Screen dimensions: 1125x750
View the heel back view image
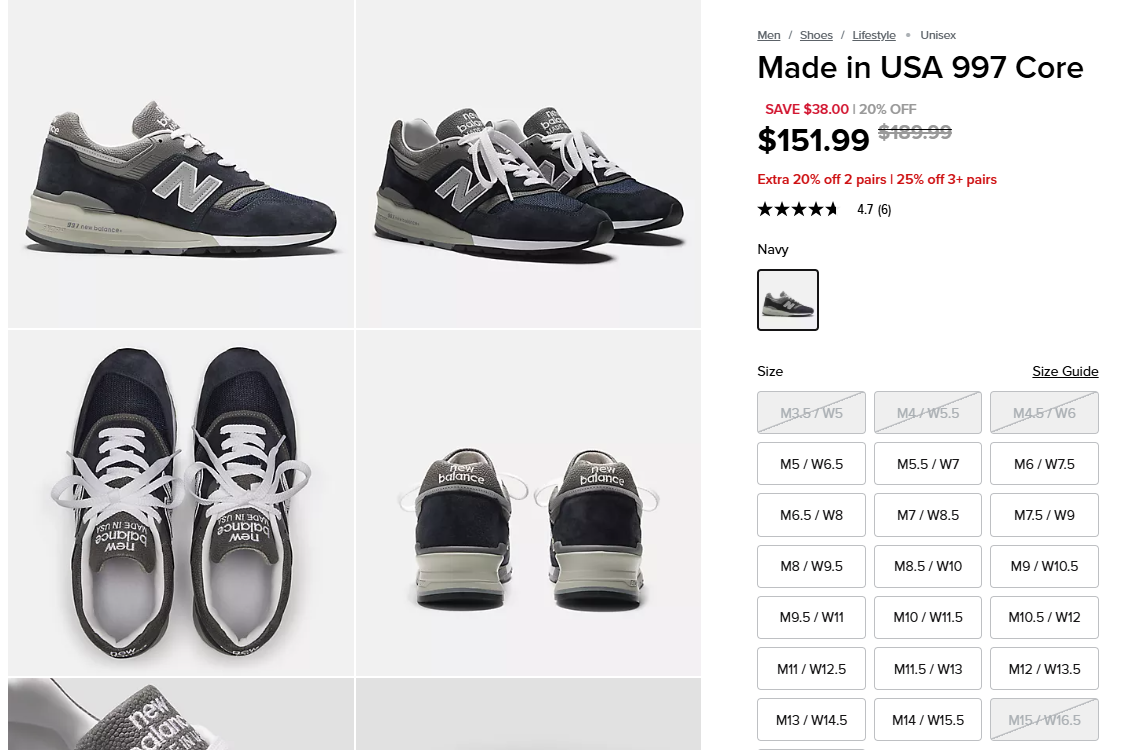point(528,503)
